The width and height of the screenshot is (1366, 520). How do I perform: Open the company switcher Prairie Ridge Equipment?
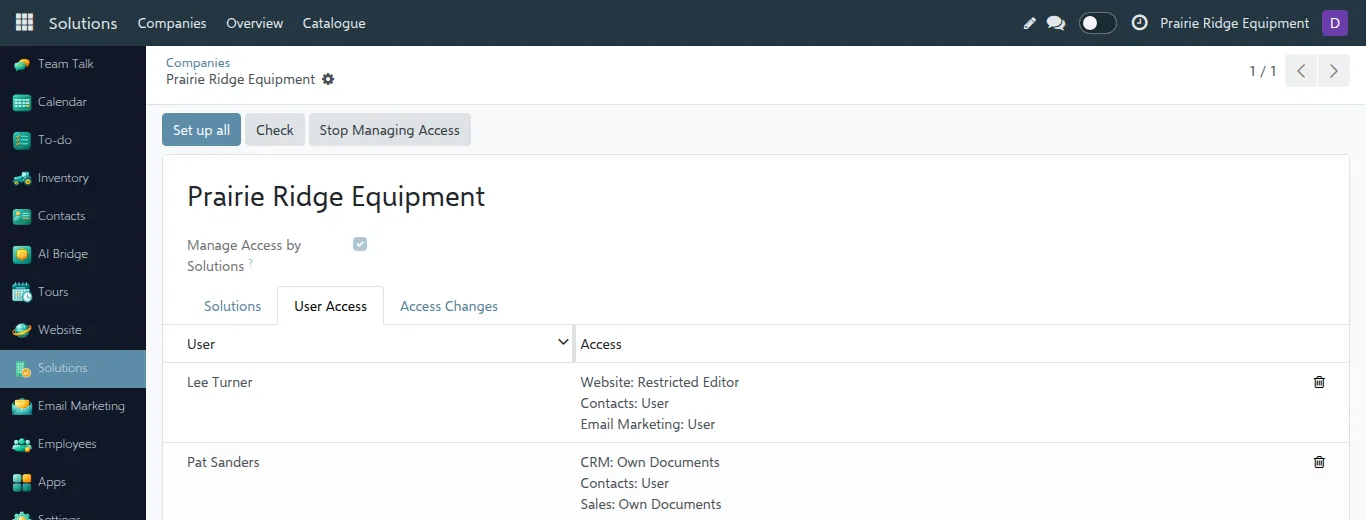pos(1234,23)
